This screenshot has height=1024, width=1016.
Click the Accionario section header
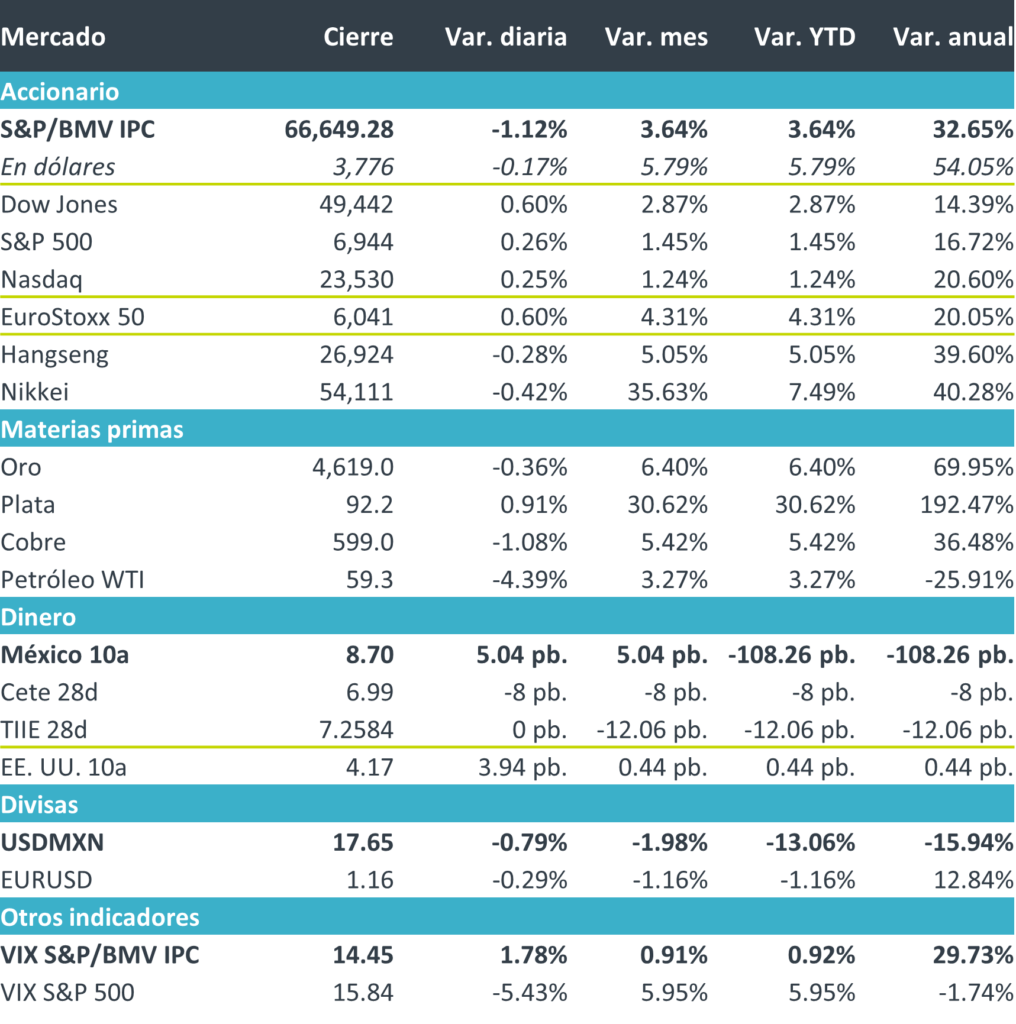point(60,92)
